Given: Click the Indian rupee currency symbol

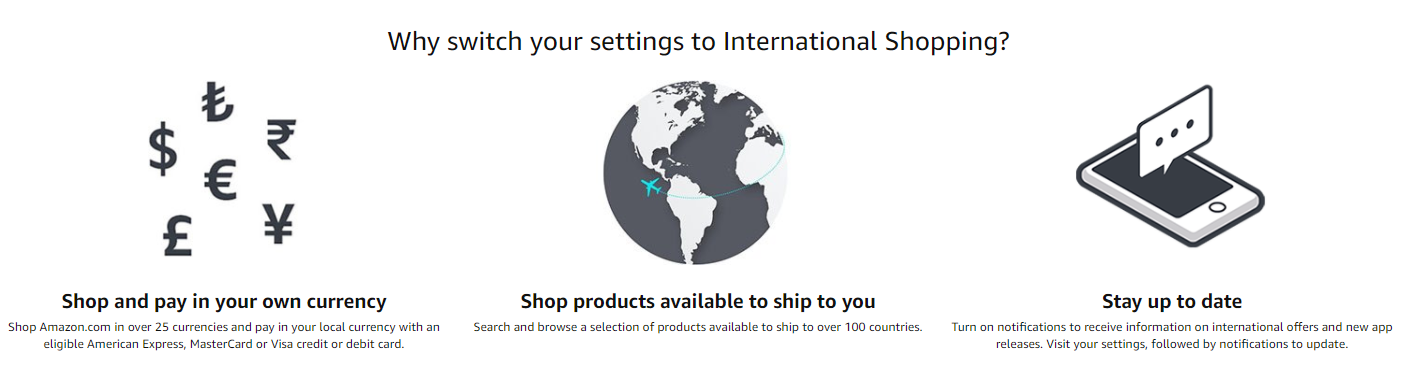Looking at the screenshot, I should point(280,139).
